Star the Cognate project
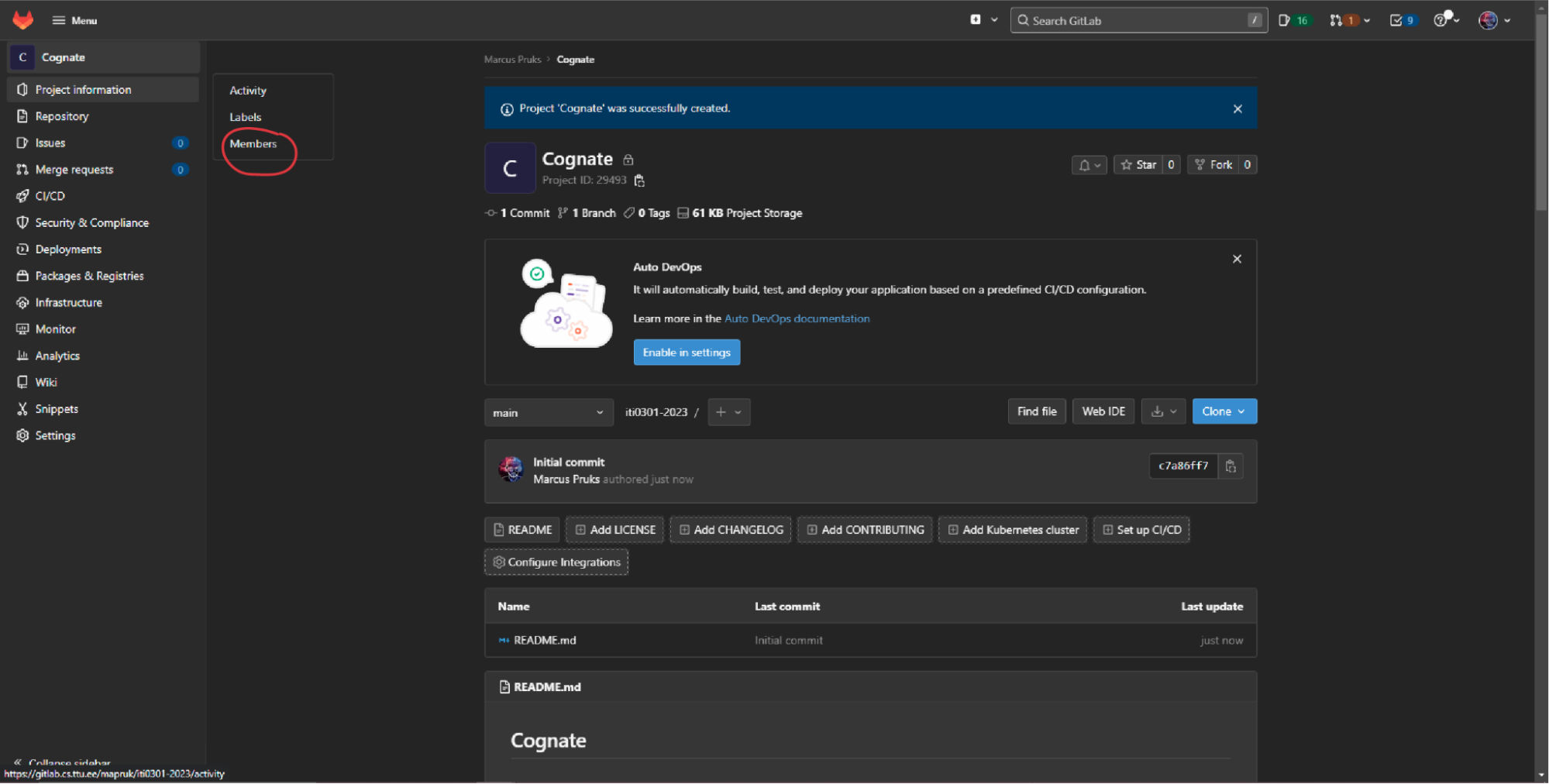The image size is (1549, 784). pos(1138,165)
